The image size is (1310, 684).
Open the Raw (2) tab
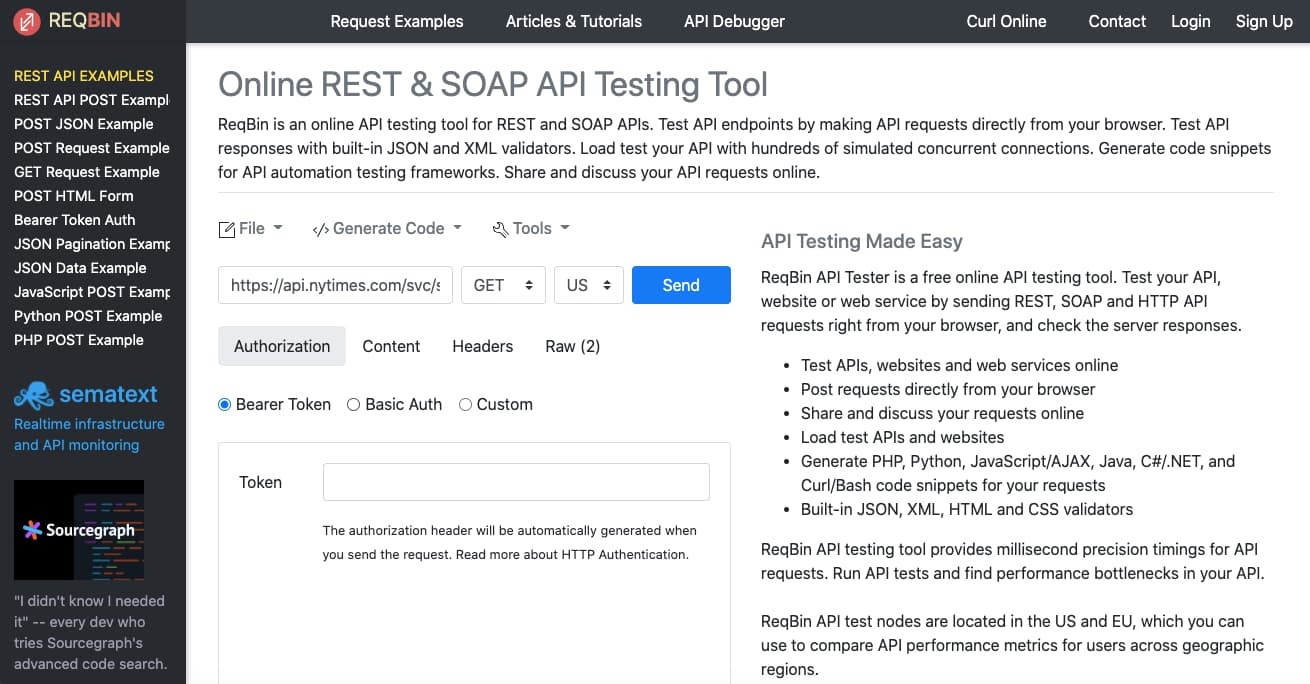[572, 346]
